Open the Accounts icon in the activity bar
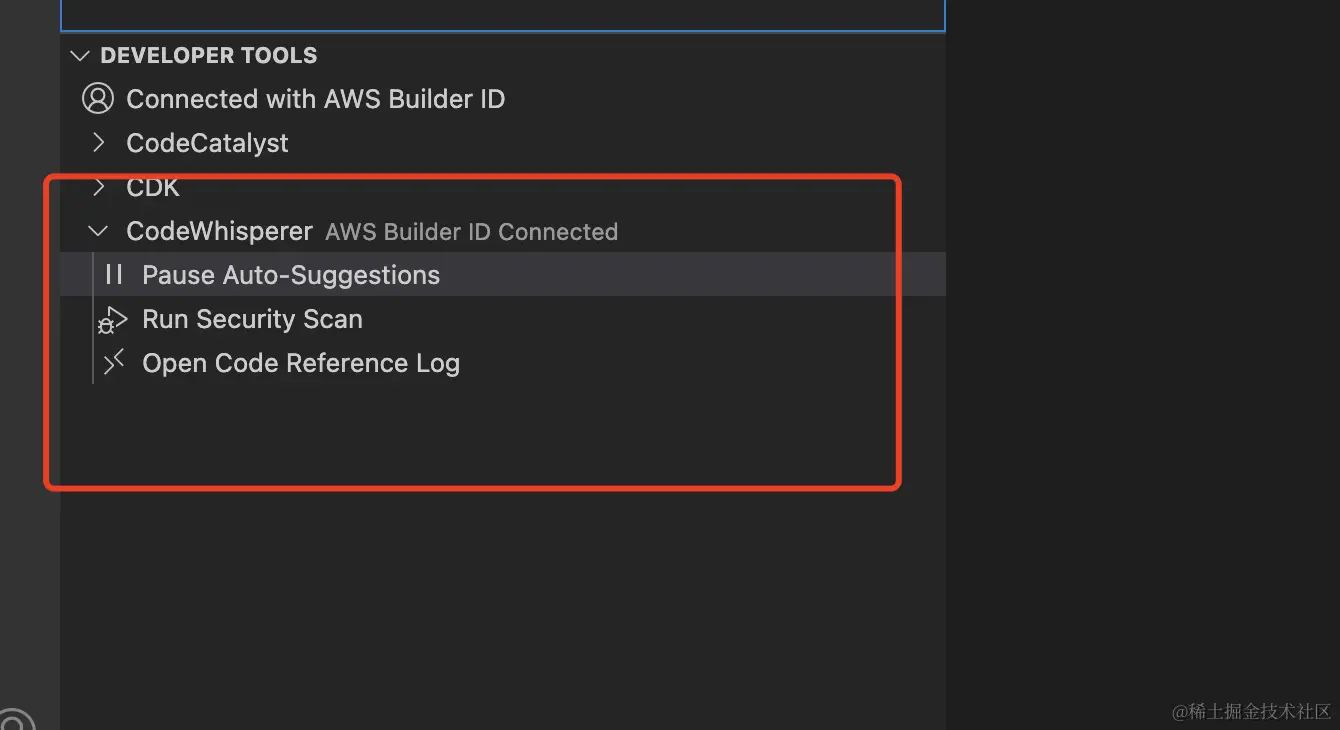The height and width of the screenshot is (730, 1340). point(14,721)
